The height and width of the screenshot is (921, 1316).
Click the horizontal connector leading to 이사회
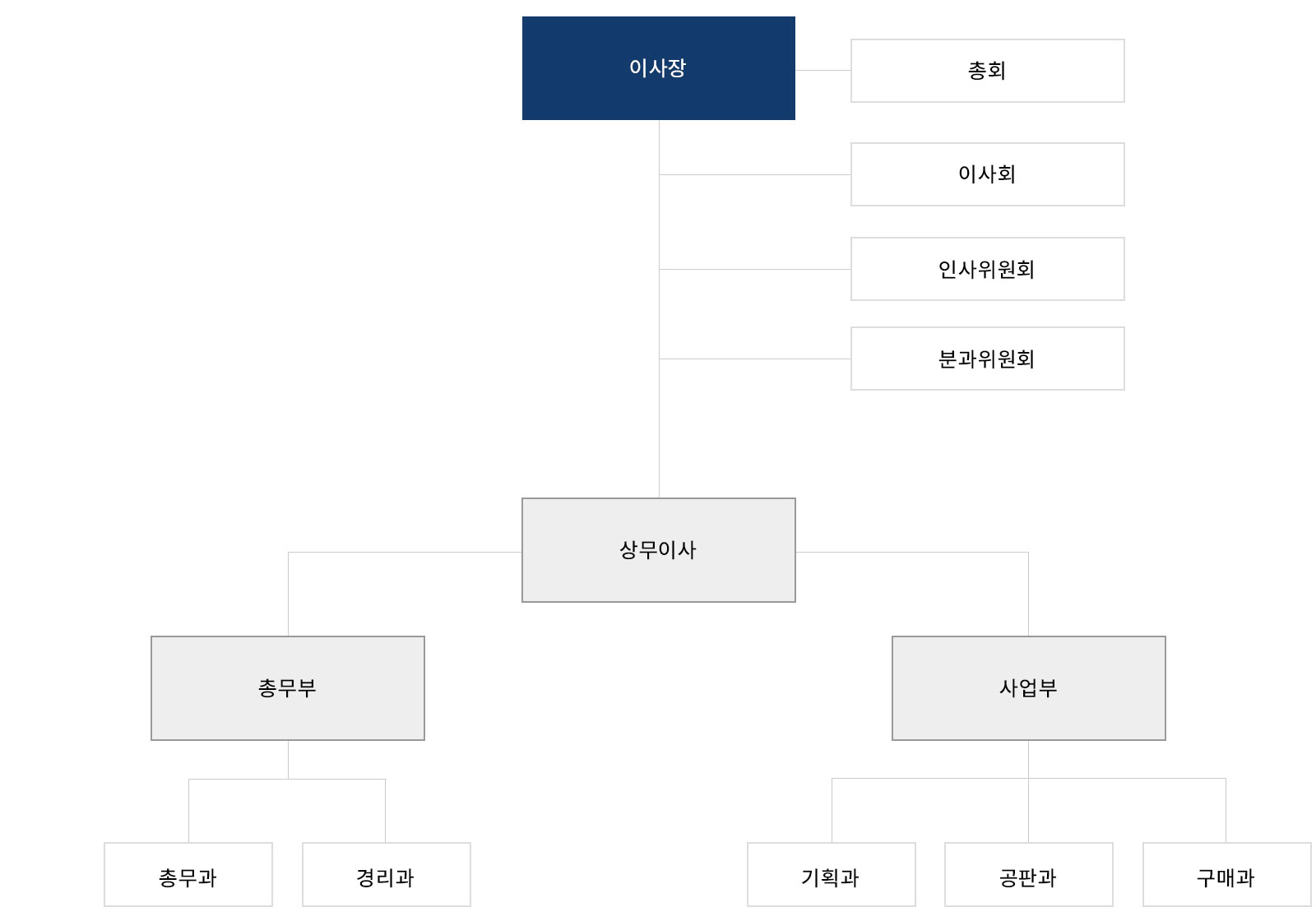point(755,174)
